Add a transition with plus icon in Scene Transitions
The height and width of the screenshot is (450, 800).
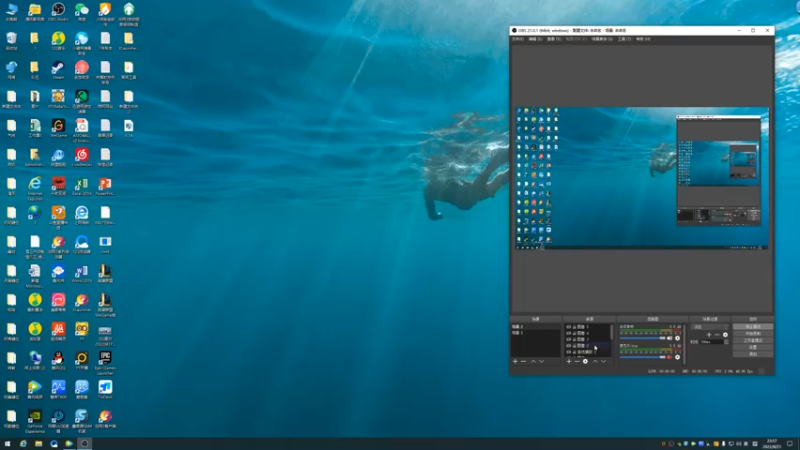tap(709, 335)
